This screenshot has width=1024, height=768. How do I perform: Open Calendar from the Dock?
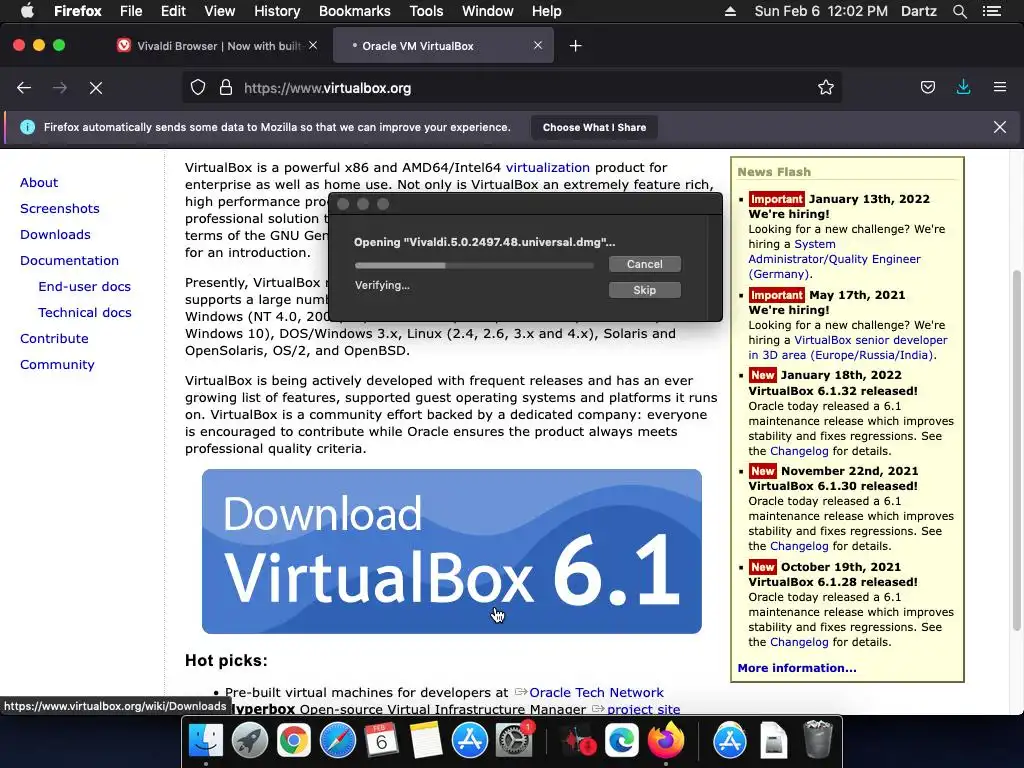[381, 740]
